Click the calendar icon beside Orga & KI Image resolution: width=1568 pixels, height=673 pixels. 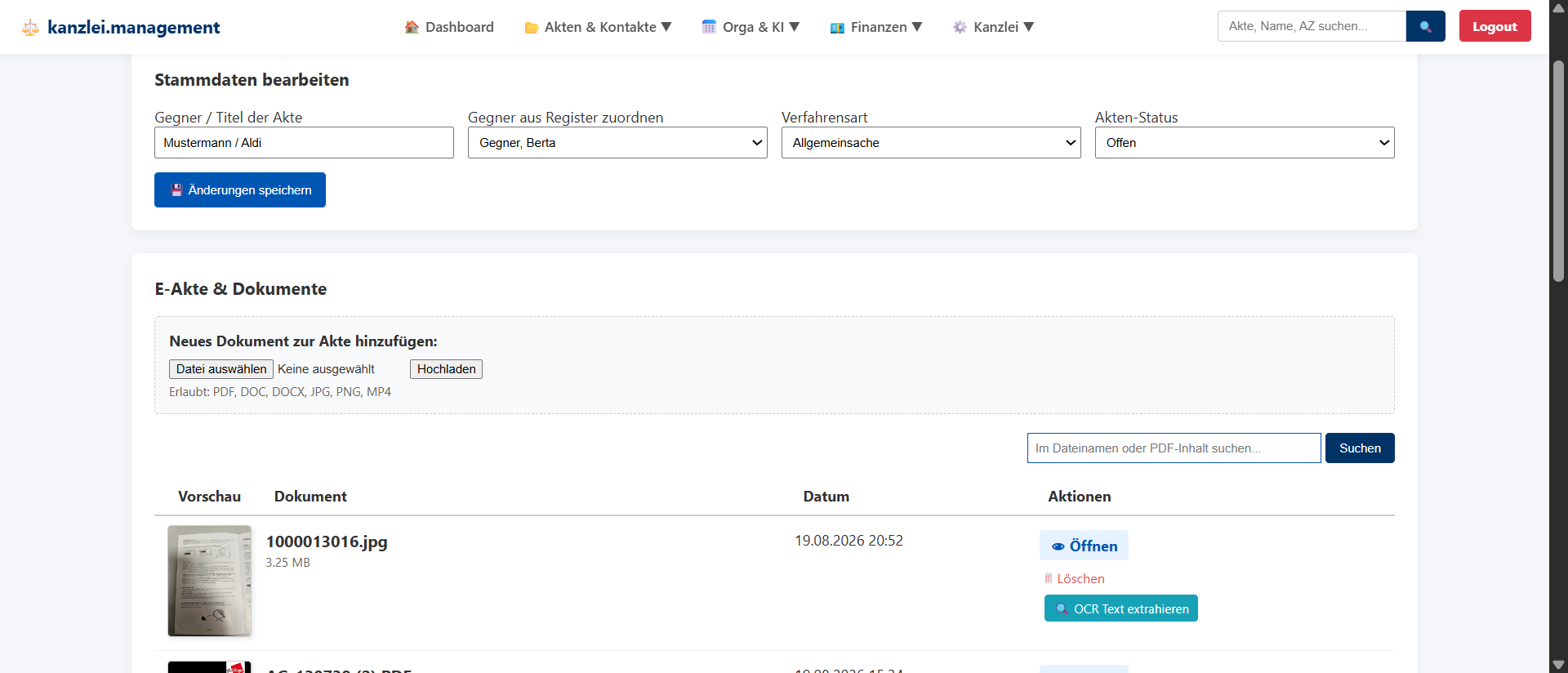click(709, 27)
